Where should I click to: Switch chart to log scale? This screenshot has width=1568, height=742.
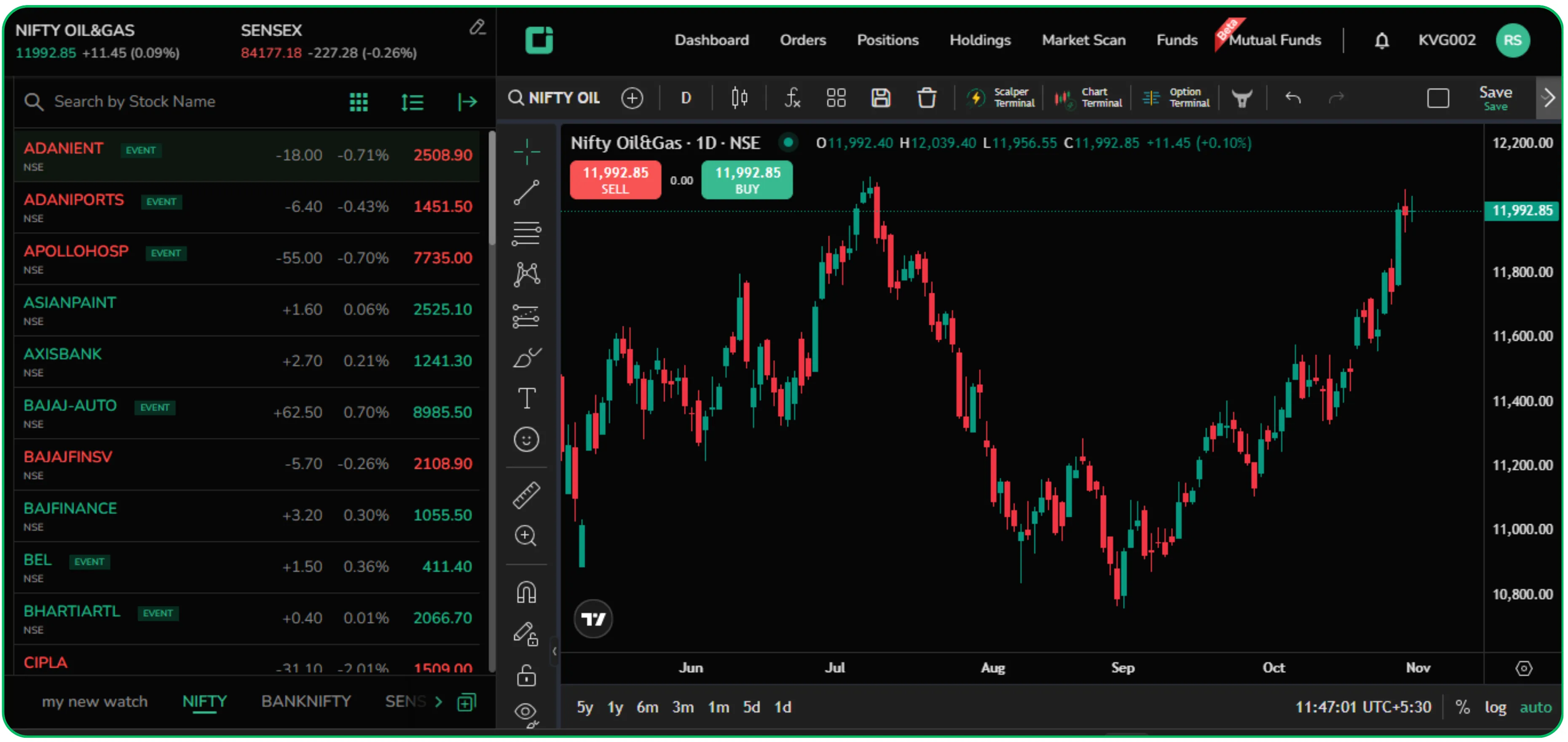tap(1496, 707)
